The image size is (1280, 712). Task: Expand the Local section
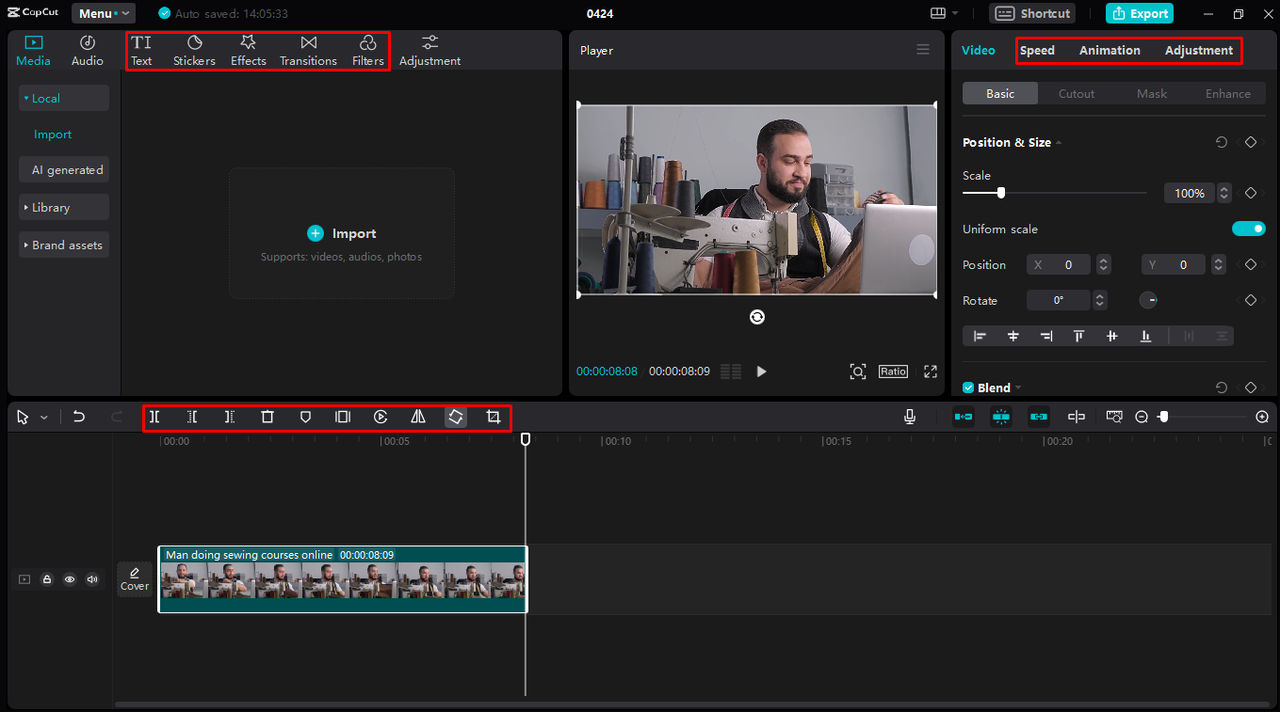(64, 98)
